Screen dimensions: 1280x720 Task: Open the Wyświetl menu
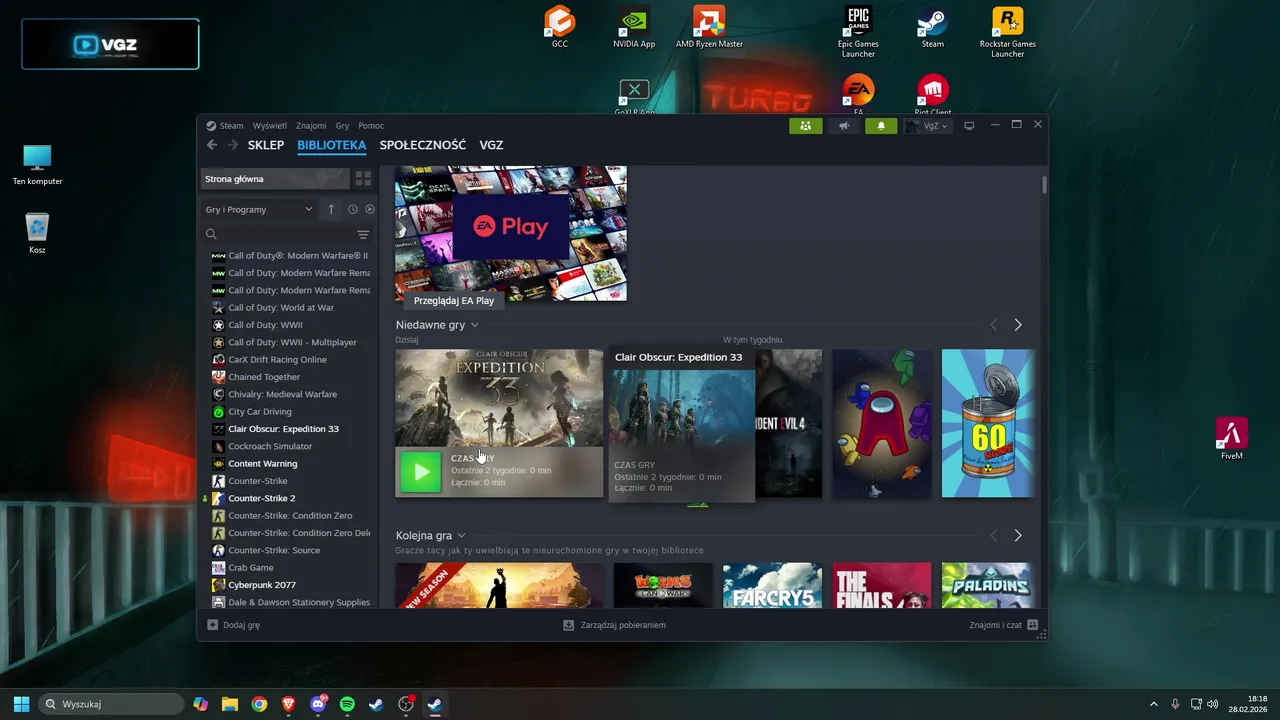click(x=269, y=126)
